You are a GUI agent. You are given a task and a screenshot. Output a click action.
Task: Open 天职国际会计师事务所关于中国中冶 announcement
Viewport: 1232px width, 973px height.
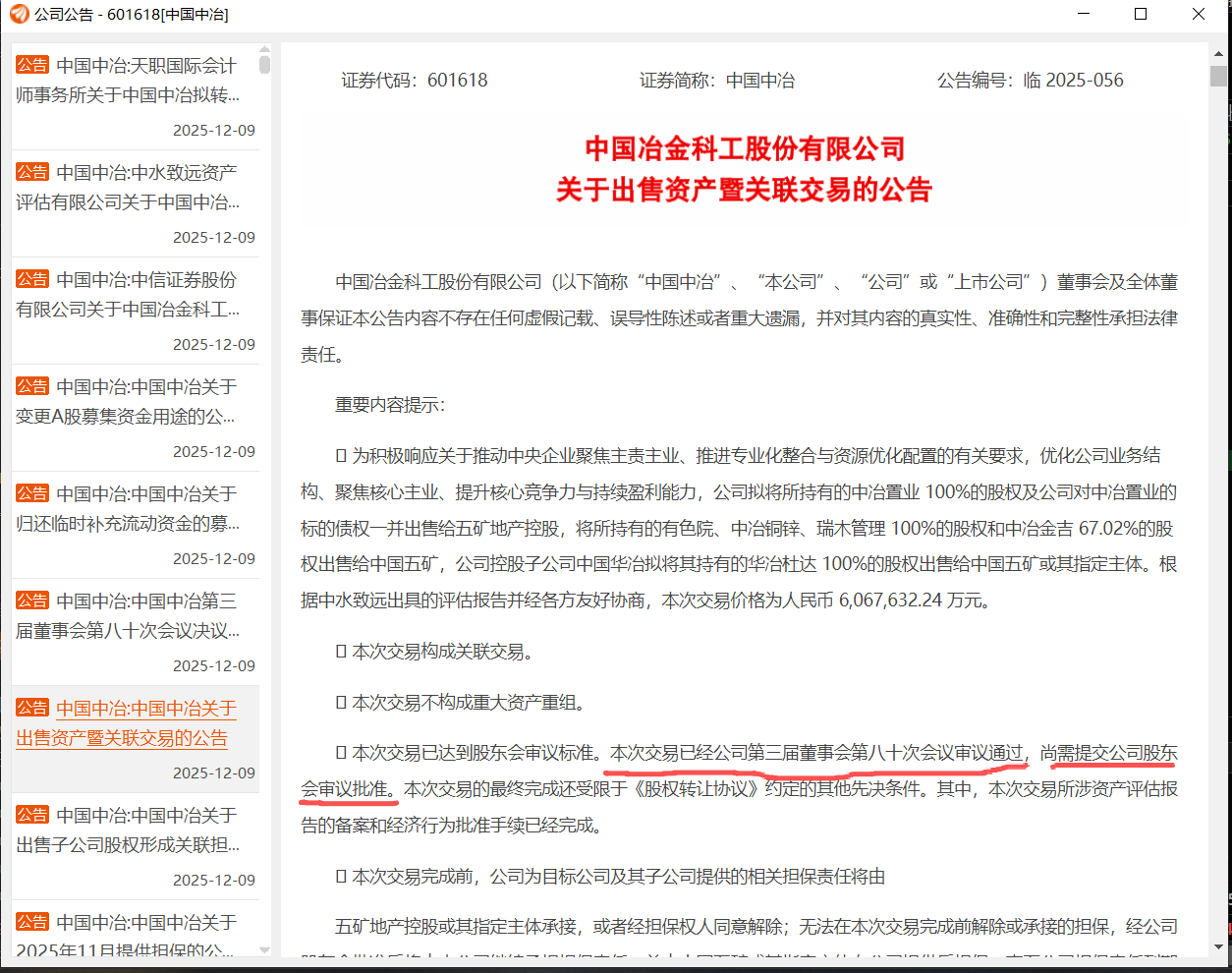[136, 96]
